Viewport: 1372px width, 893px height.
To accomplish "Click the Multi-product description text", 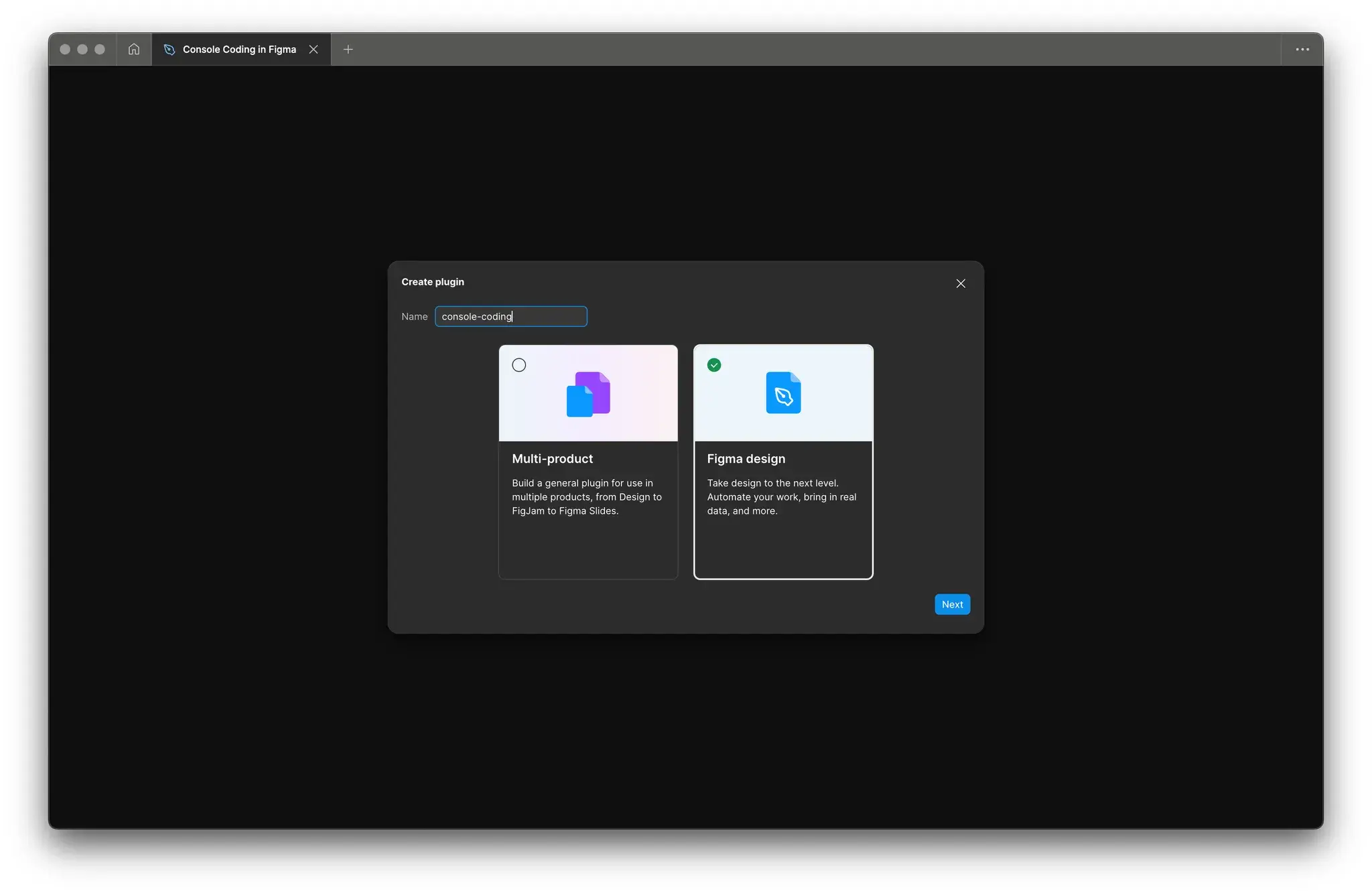I will 586,497.
